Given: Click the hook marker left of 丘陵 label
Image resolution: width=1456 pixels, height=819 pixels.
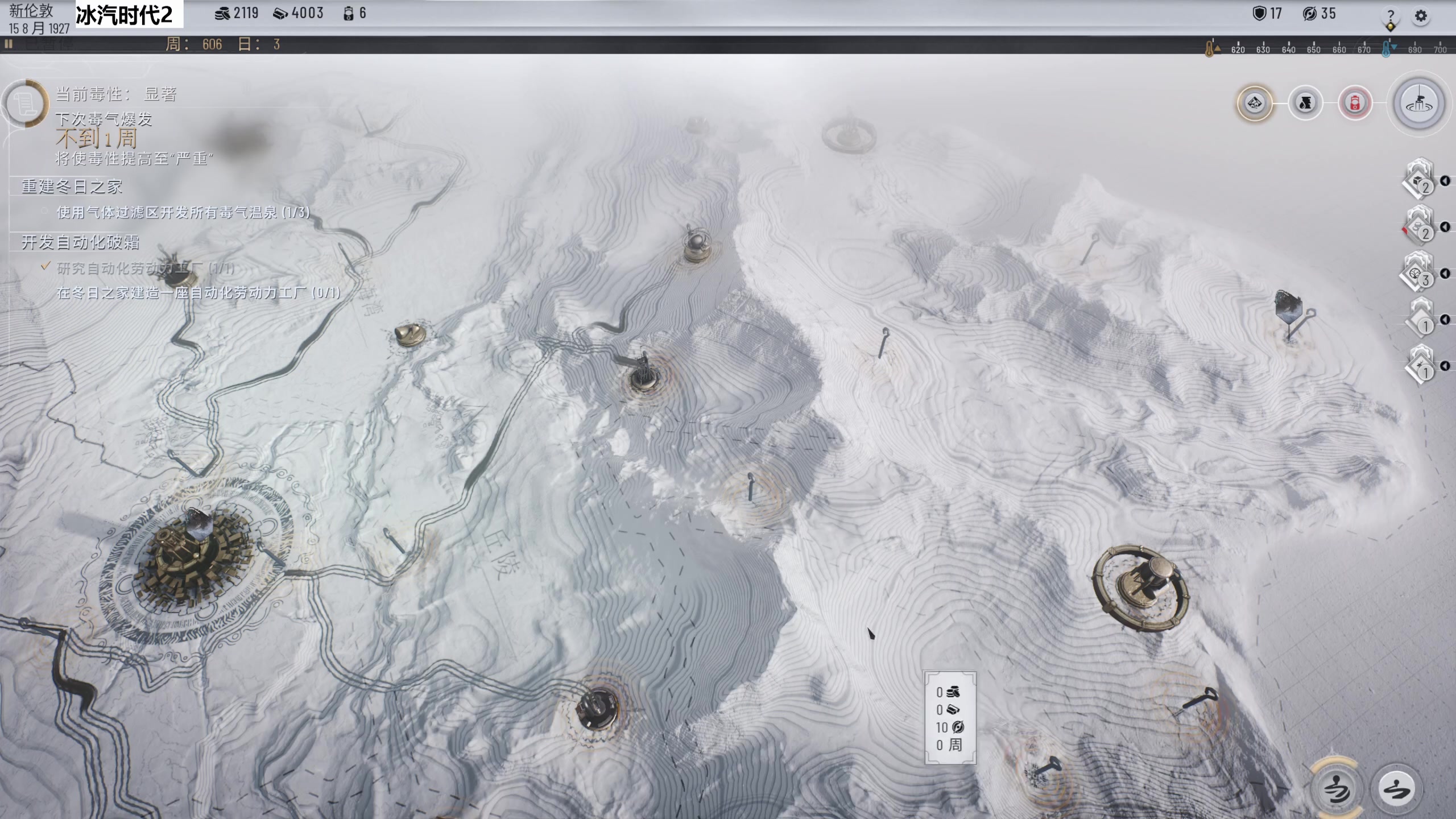Looking at the screenshot, I should click(x=394, y=540).
